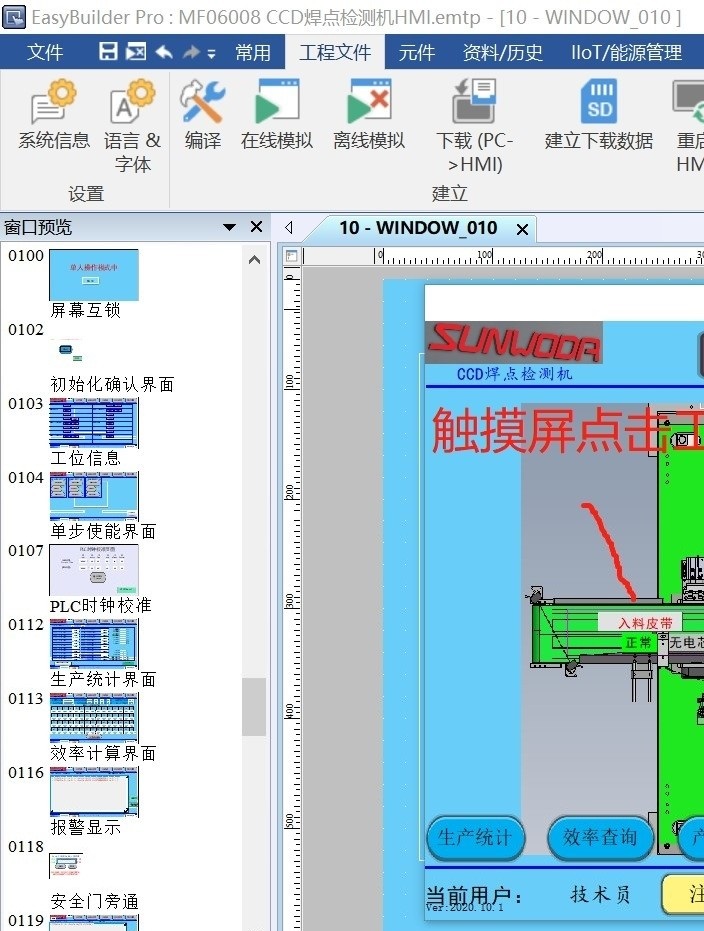
Task: Select the 无电芯 status label on canvas
Action: [686, 642]
